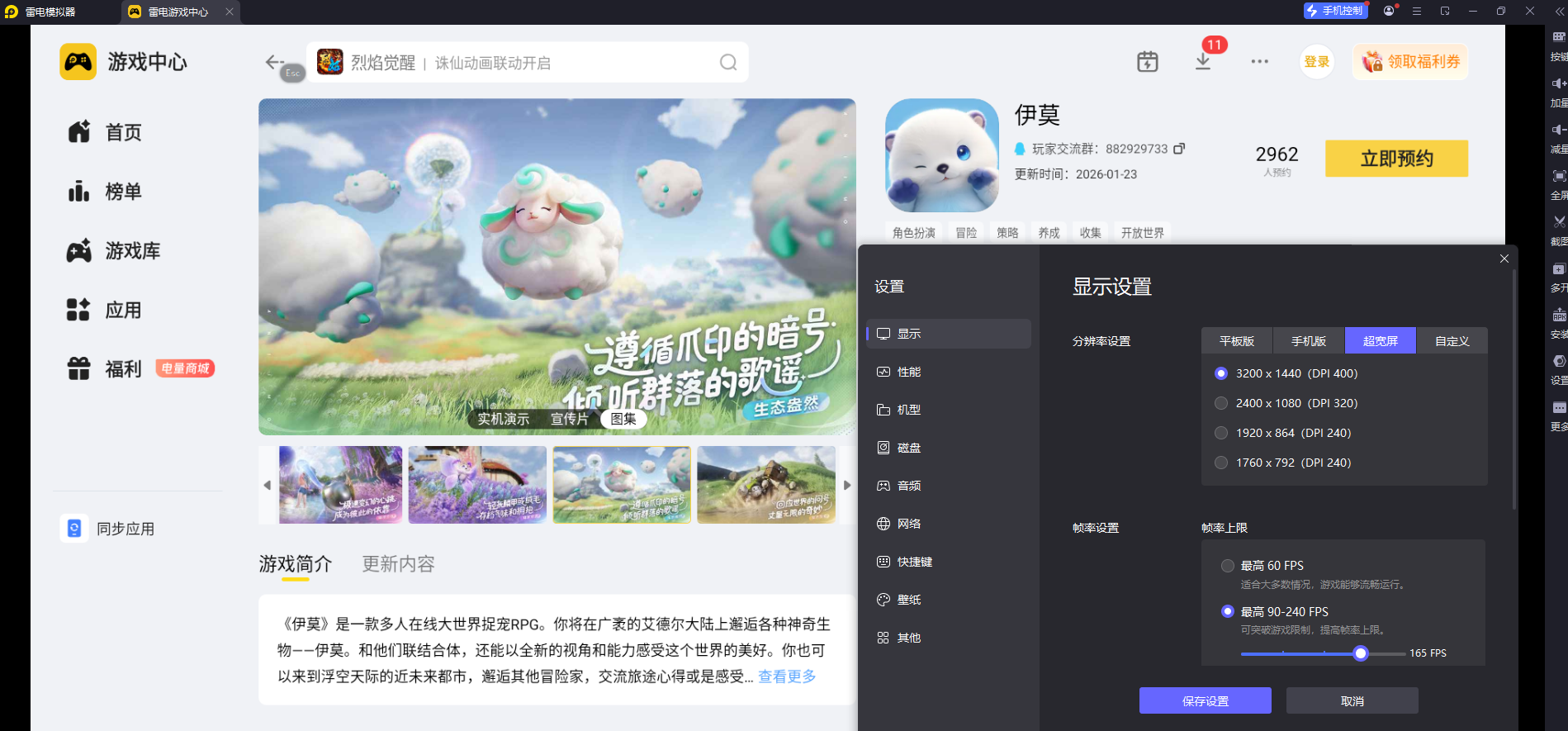Click 领取福利券 coupon button
This screenshot has width=1568, height=731.
1410,62
